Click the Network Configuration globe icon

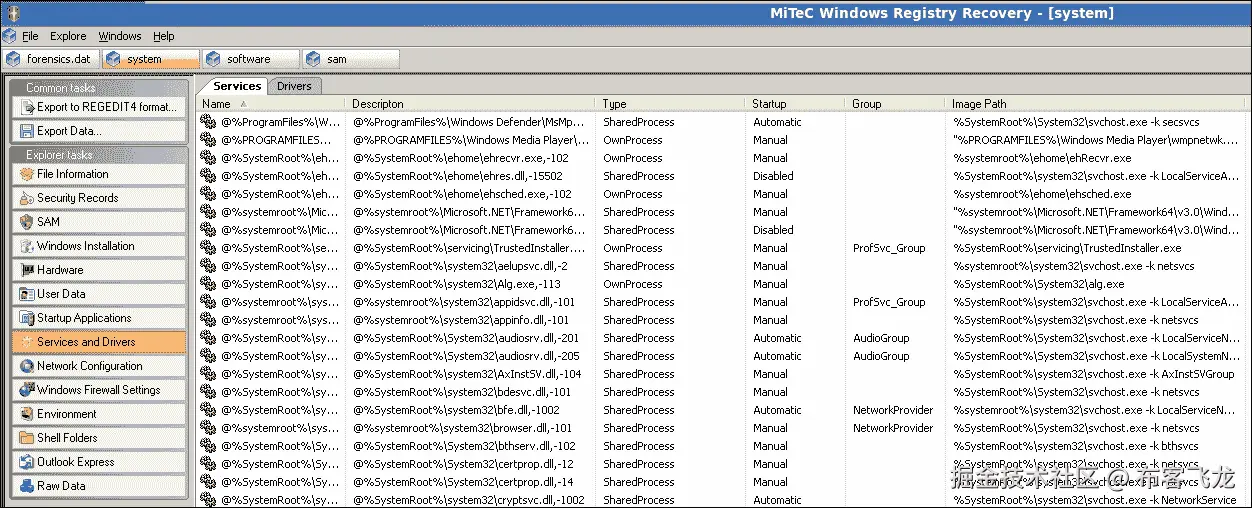[26, 366]
